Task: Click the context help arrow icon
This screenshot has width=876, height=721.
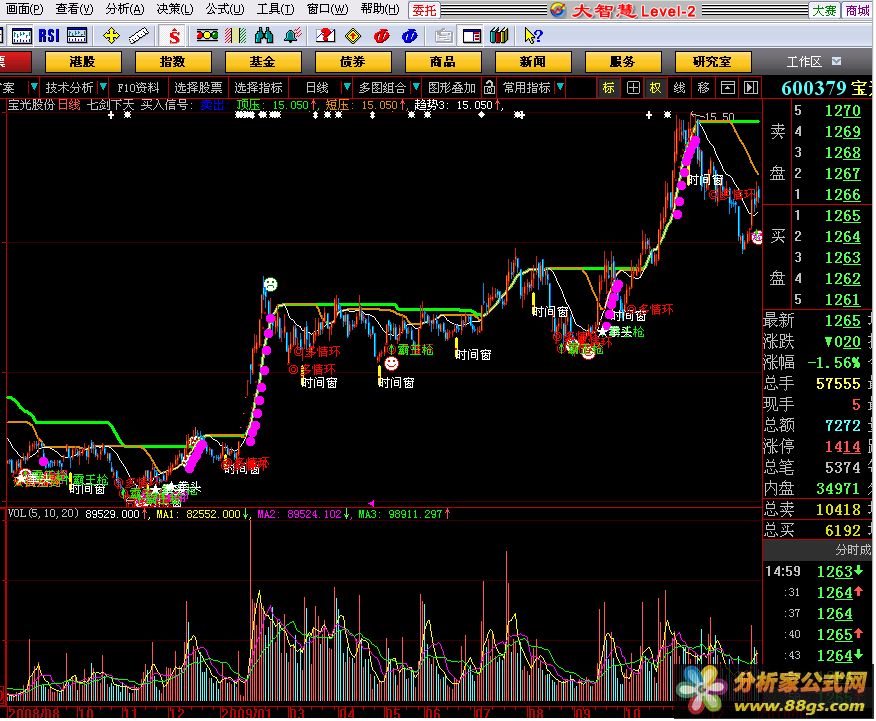Action: click(x=533, y=36)
